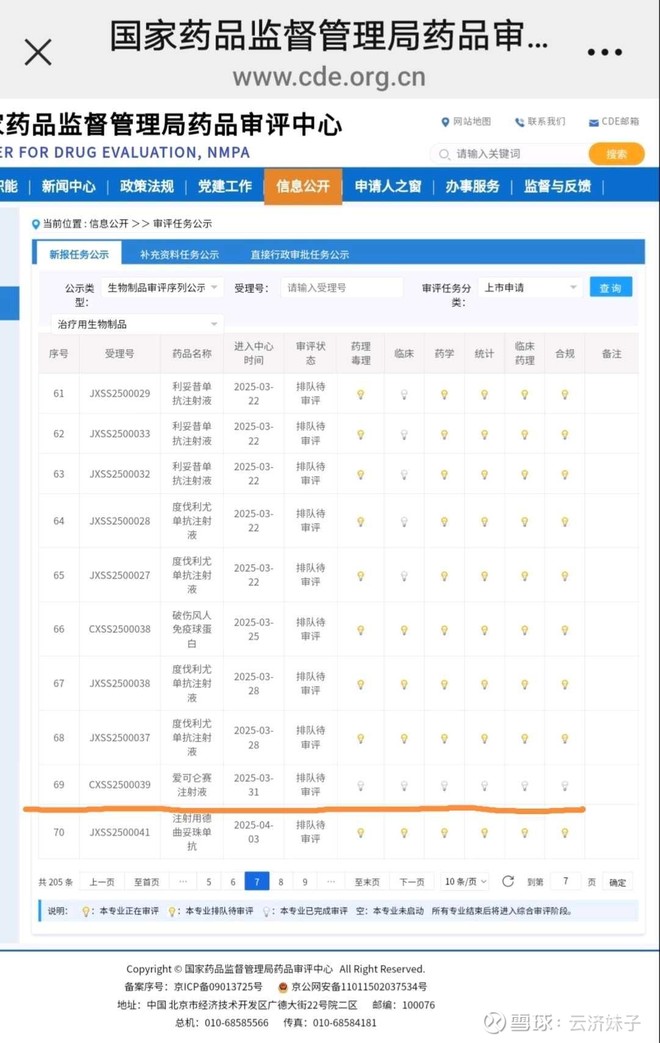Click the 请输入关键词 search field
The height and width of the screenshot is (1043, 660).
[510, 154]
